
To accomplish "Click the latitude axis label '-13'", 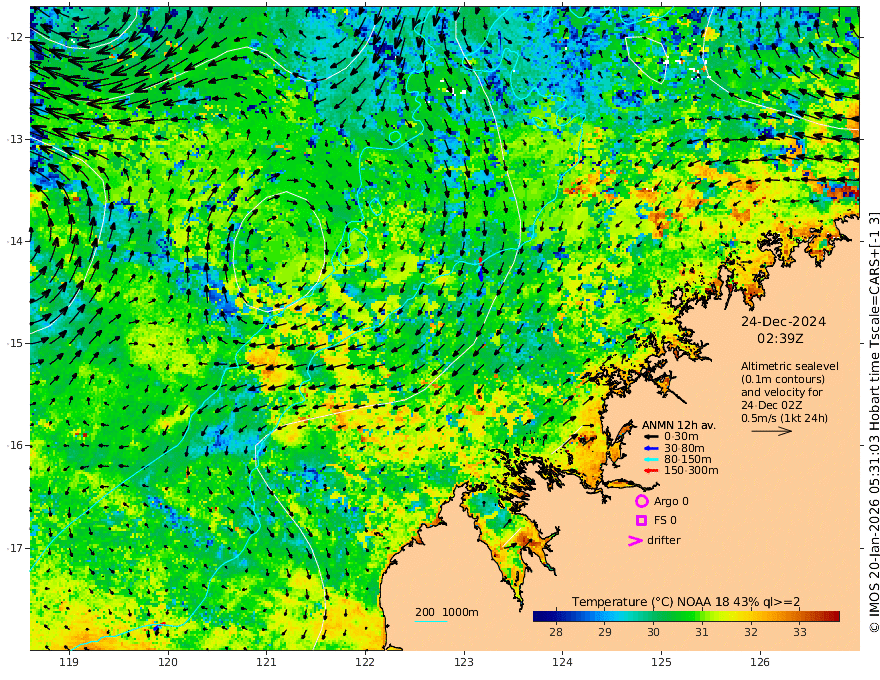I will point(15,139).
